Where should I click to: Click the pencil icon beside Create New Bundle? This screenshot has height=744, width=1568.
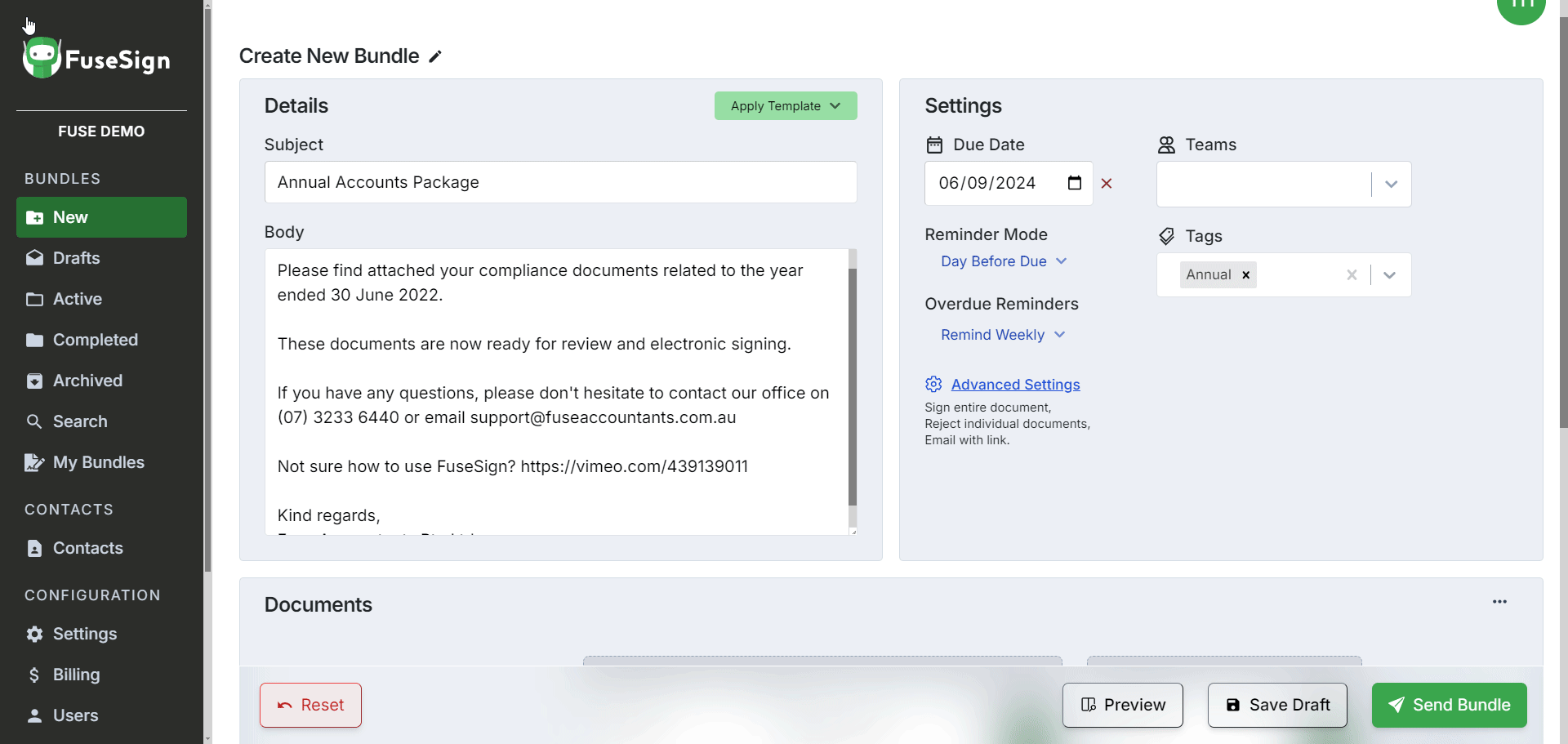point(435,56)
